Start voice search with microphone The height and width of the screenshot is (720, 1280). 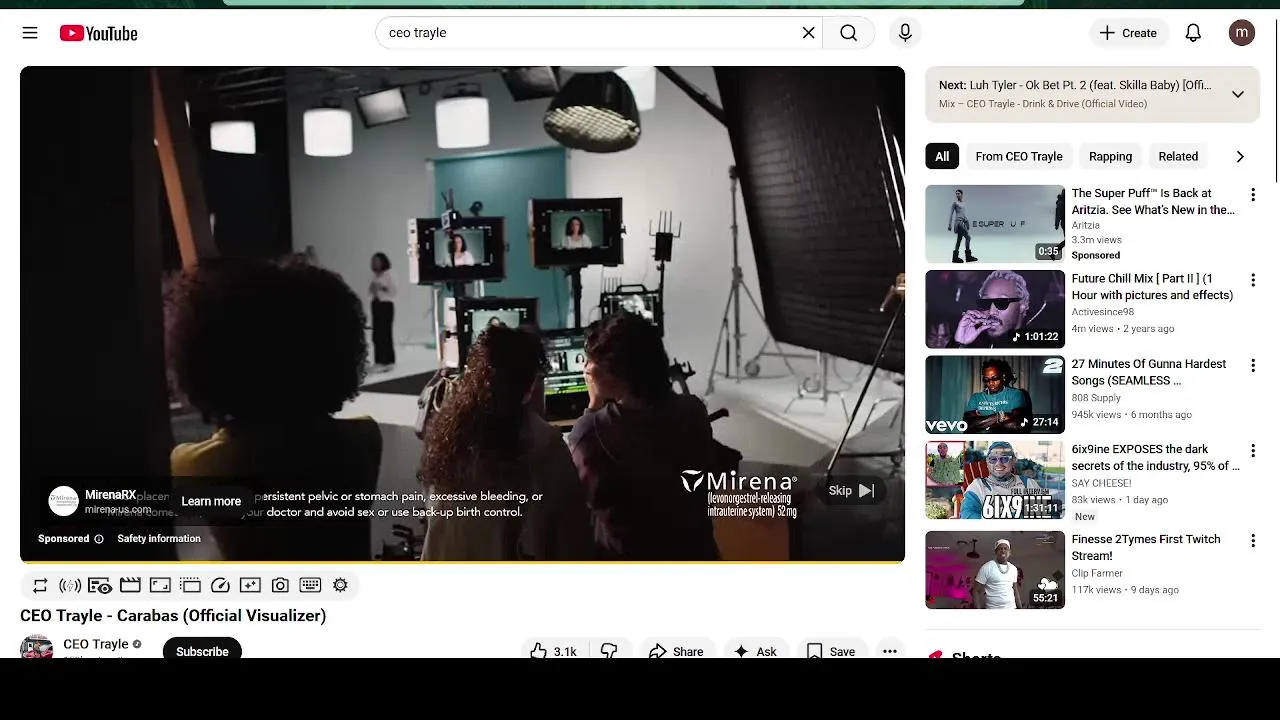pyautogui.click(x=905, y=33)
